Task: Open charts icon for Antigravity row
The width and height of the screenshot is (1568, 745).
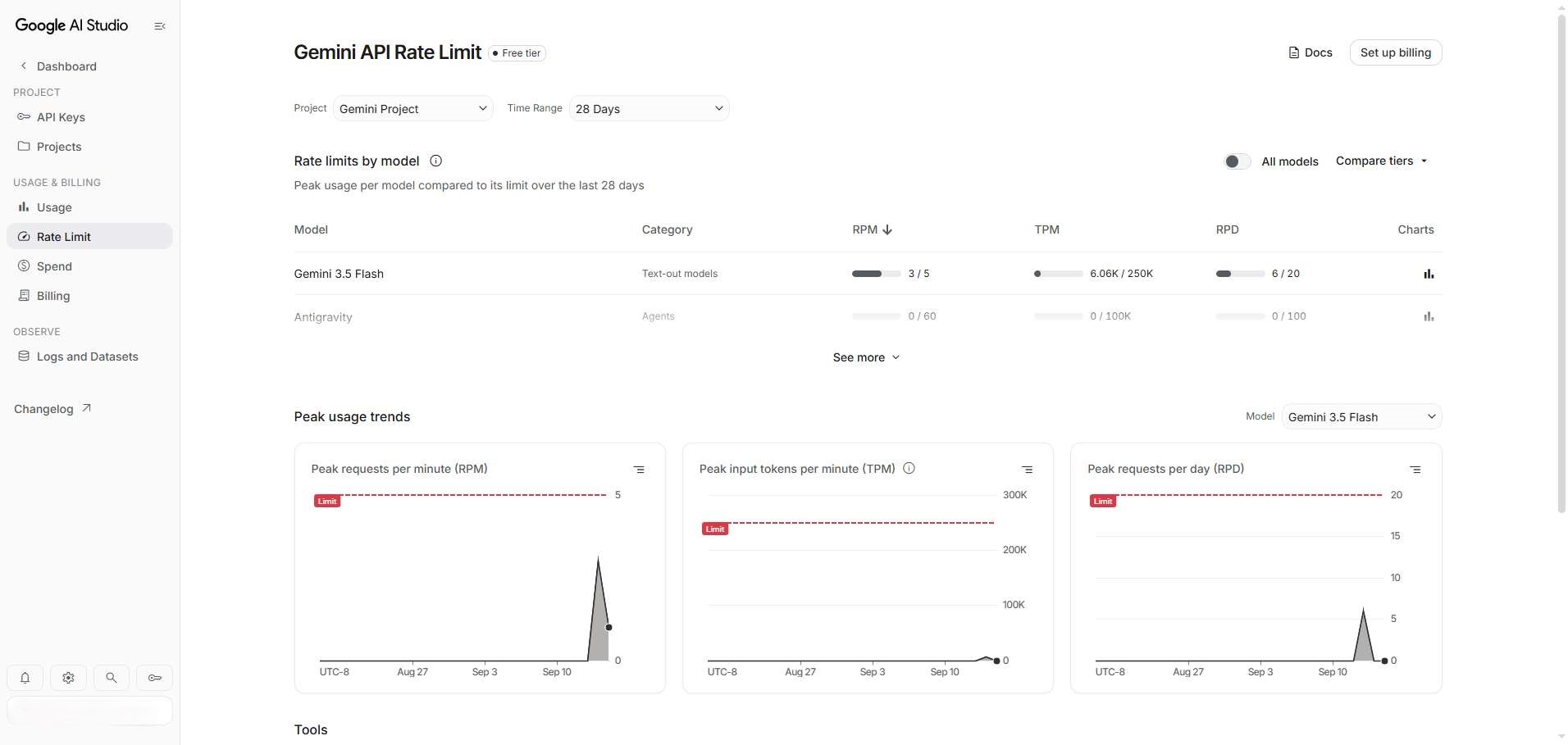Action: pyautogui.click(x=1429, y=316)
